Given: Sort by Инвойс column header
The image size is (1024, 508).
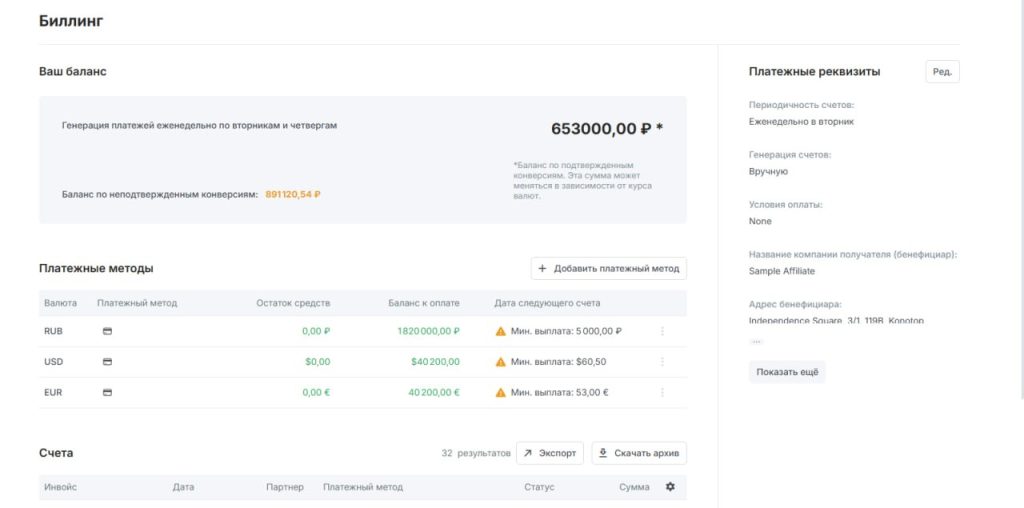Looking at the screenshot, I should click(x=61, y=487).
